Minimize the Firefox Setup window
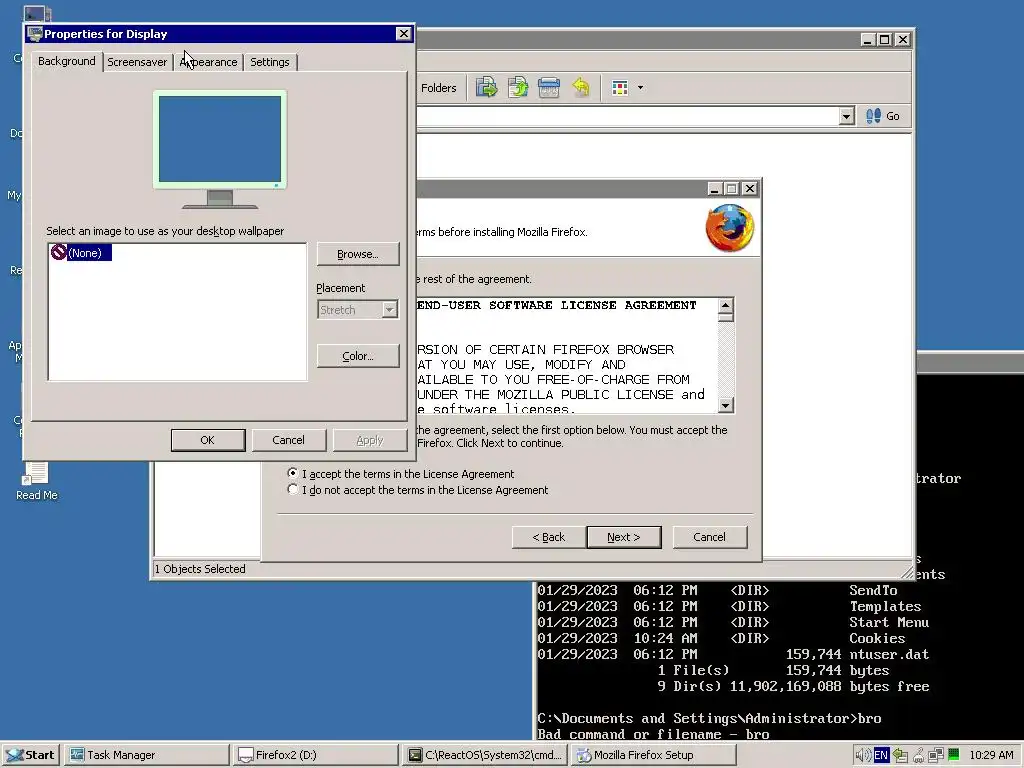The width and height of the screenshot is (1024, 768). click(x=714, y=189)
